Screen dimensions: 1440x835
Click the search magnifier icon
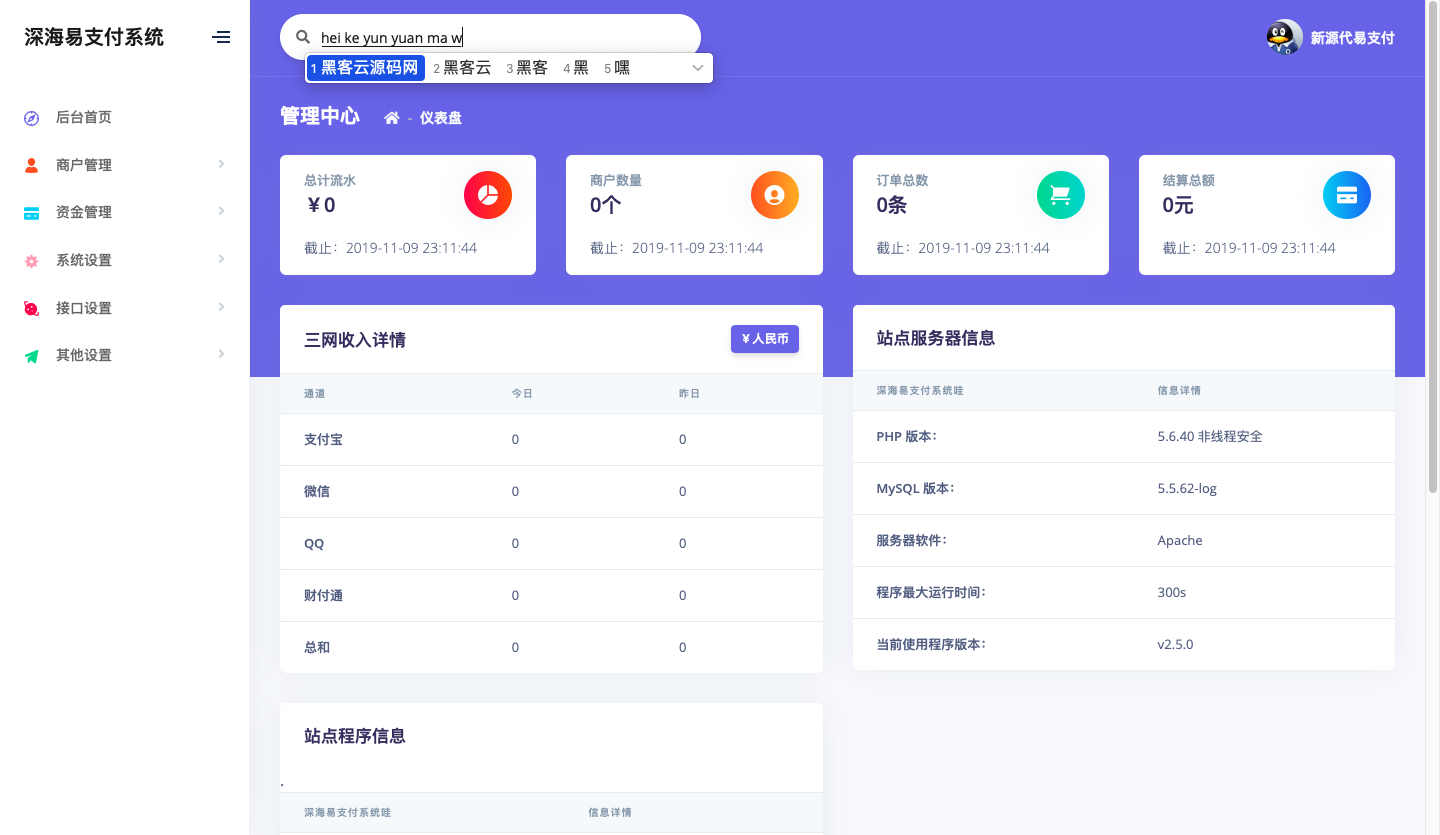[x=303, y=37]
